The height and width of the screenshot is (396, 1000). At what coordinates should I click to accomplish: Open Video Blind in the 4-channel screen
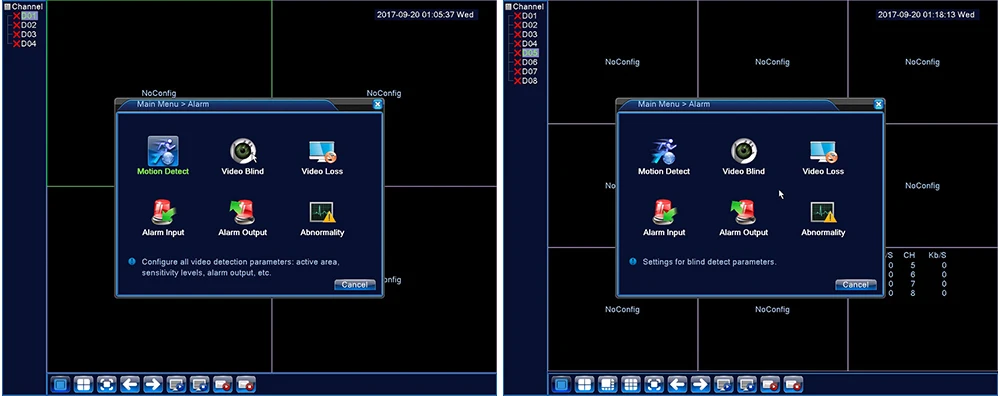click(242, 157)
